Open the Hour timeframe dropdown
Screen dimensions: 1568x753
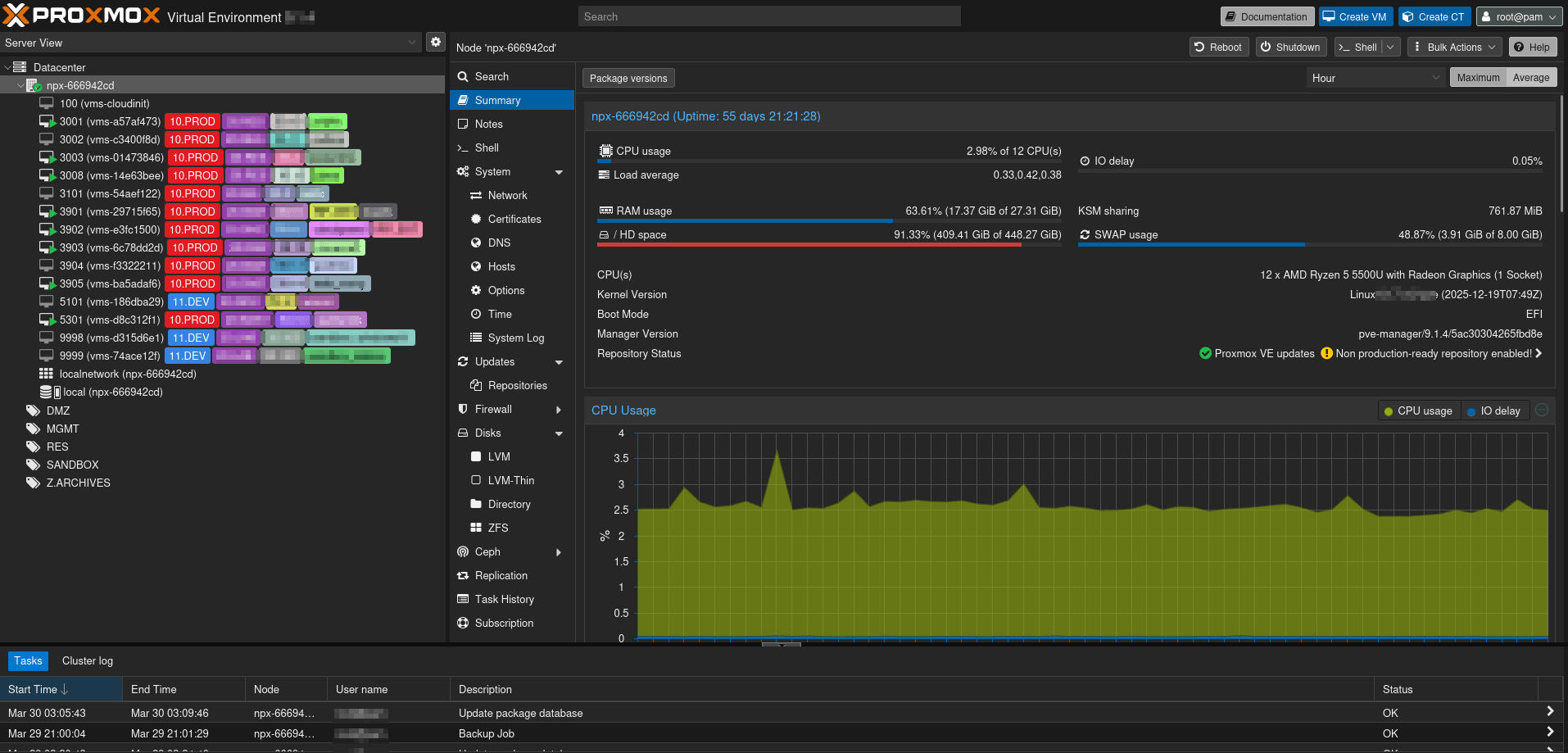(1435, 78)
